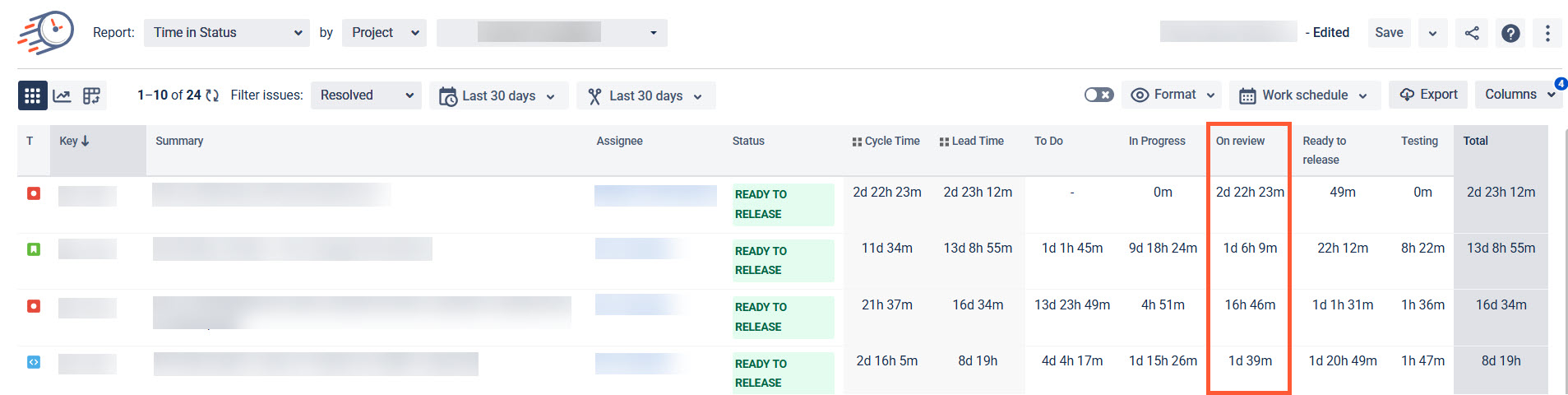
Task: Open the three-dot more options menu
Action: pos(1547,33)
